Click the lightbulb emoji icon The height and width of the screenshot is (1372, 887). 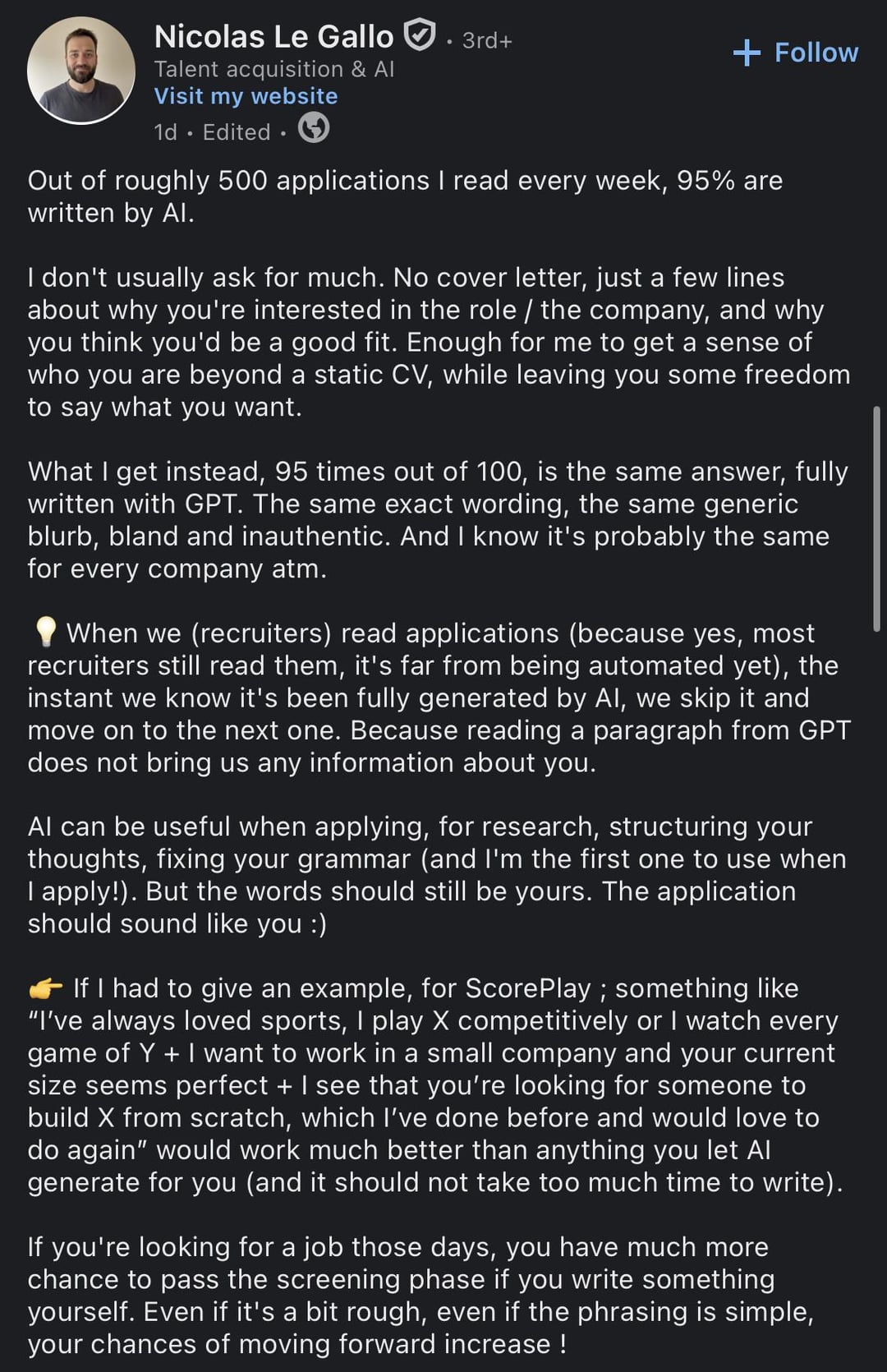tap(46, 633)
